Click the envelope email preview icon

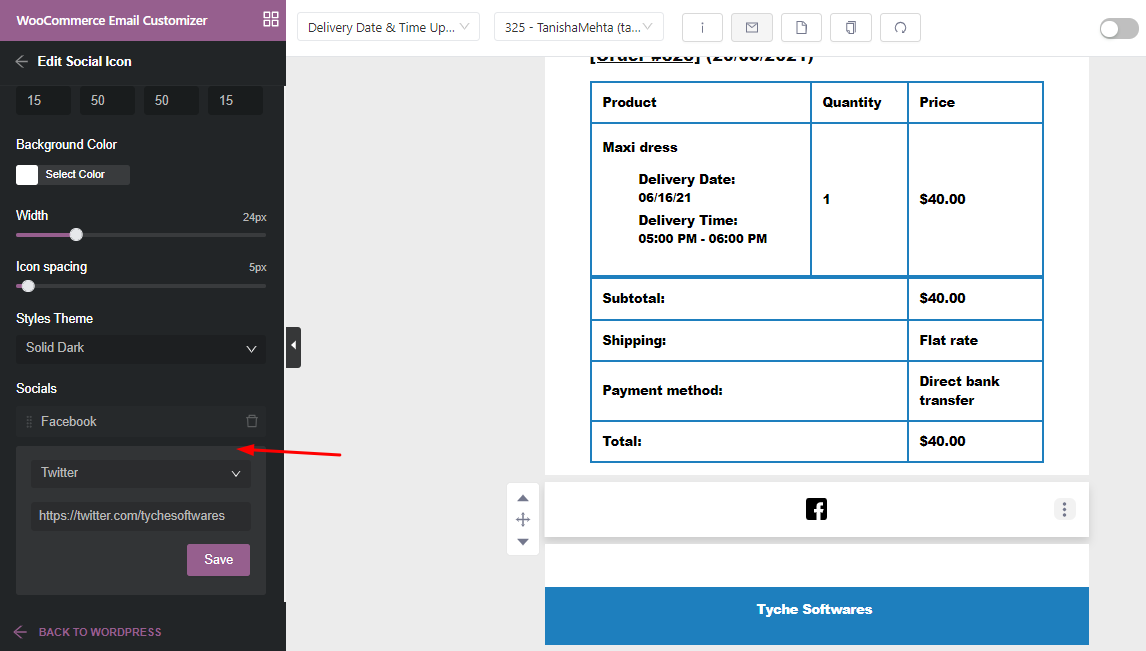[x=752, y=28]
